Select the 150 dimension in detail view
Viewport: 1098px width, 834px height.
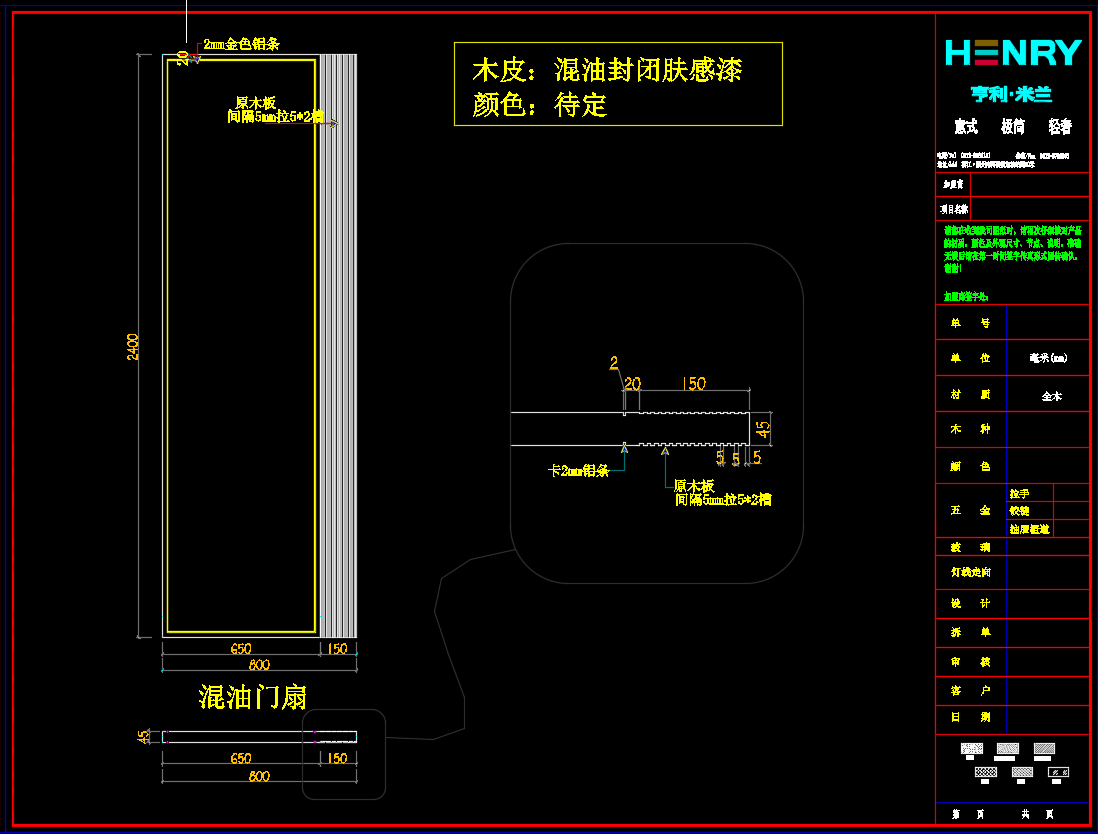point(693,383)
